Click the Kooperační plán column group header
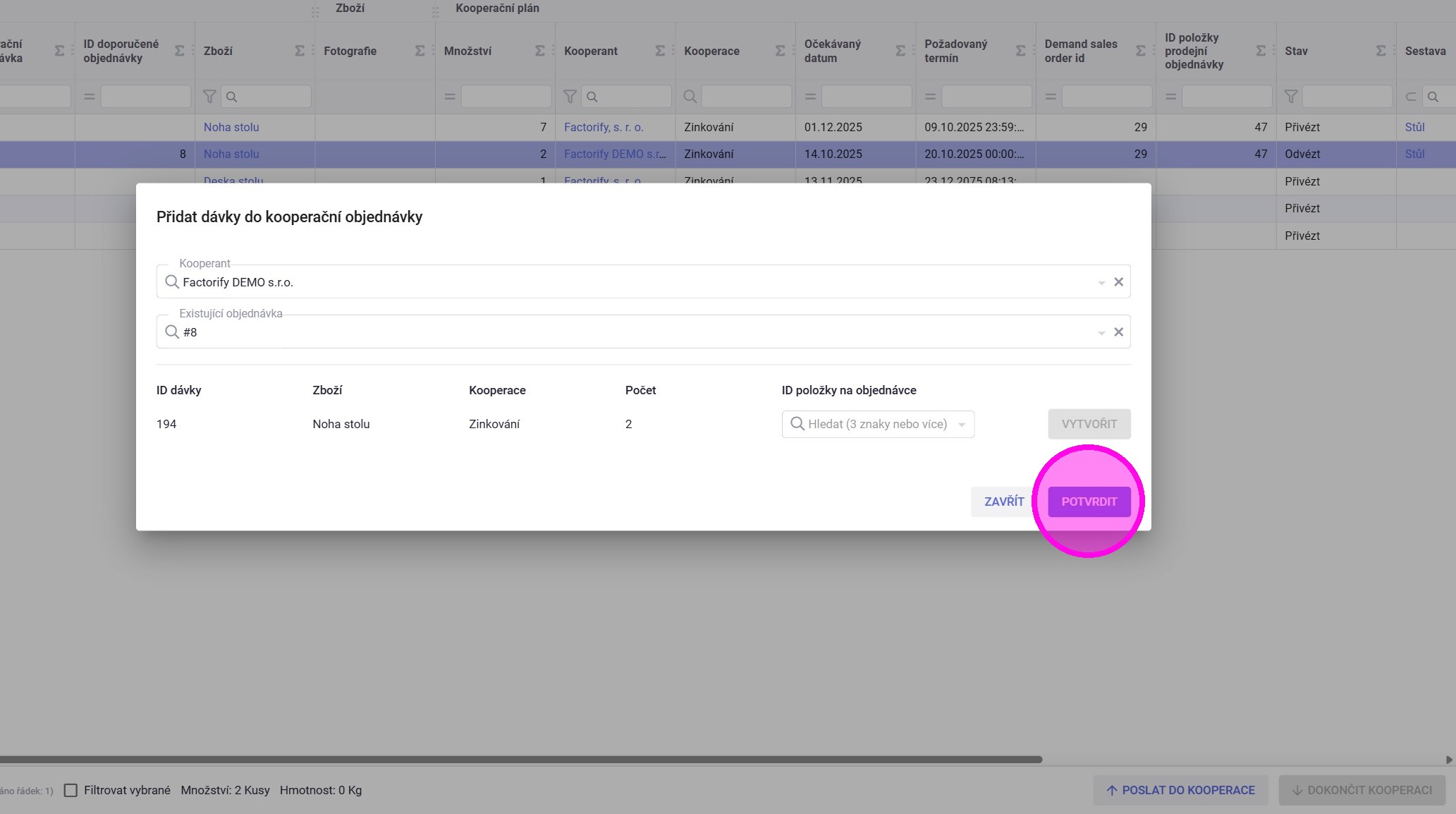The width and height of the screenshot is (1456, 814). (x=497, y=8)
